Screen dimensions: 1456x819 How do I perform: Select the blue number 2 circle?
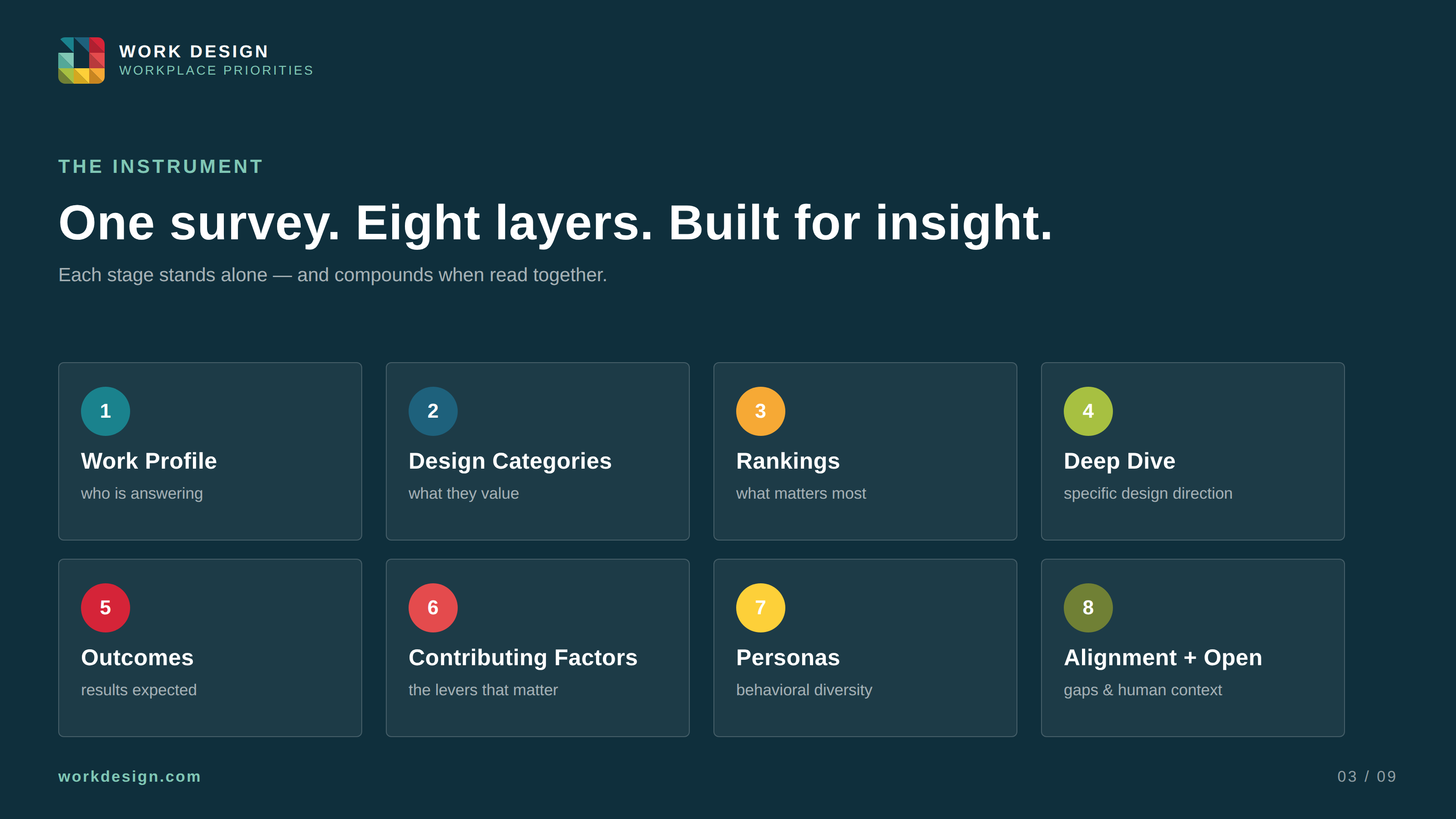[x=433, y=411]
